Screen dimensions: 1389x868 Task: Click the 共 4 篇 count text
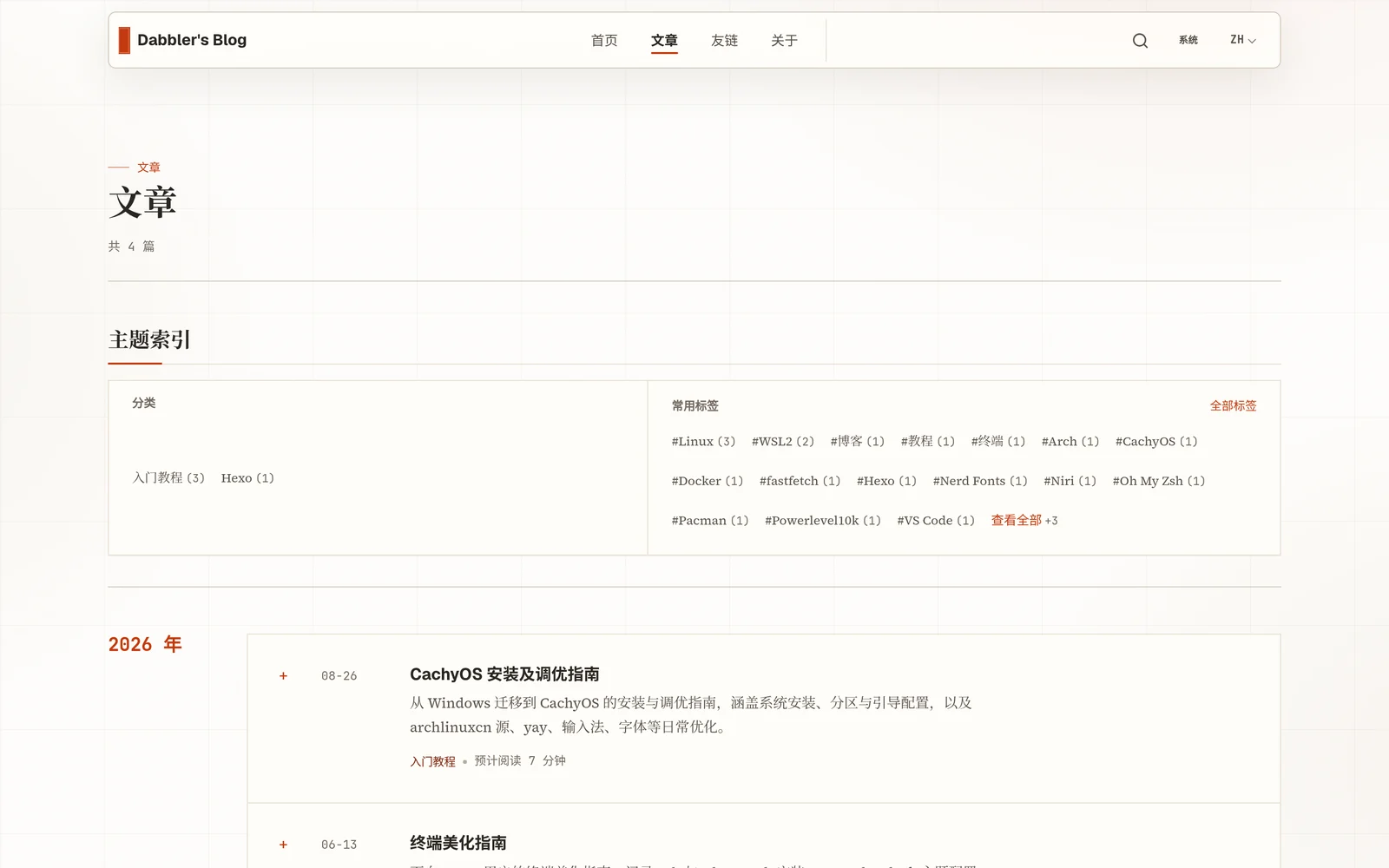[x=131, y=247]
